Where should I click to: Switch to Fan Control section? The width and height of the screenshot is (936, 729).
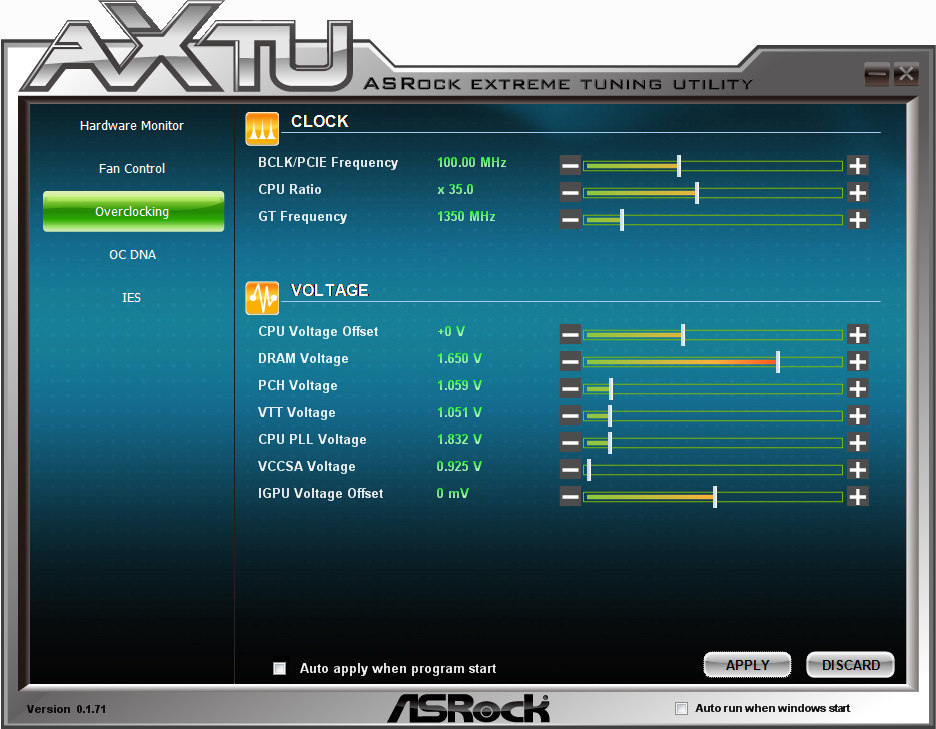[x=132, y=169]
